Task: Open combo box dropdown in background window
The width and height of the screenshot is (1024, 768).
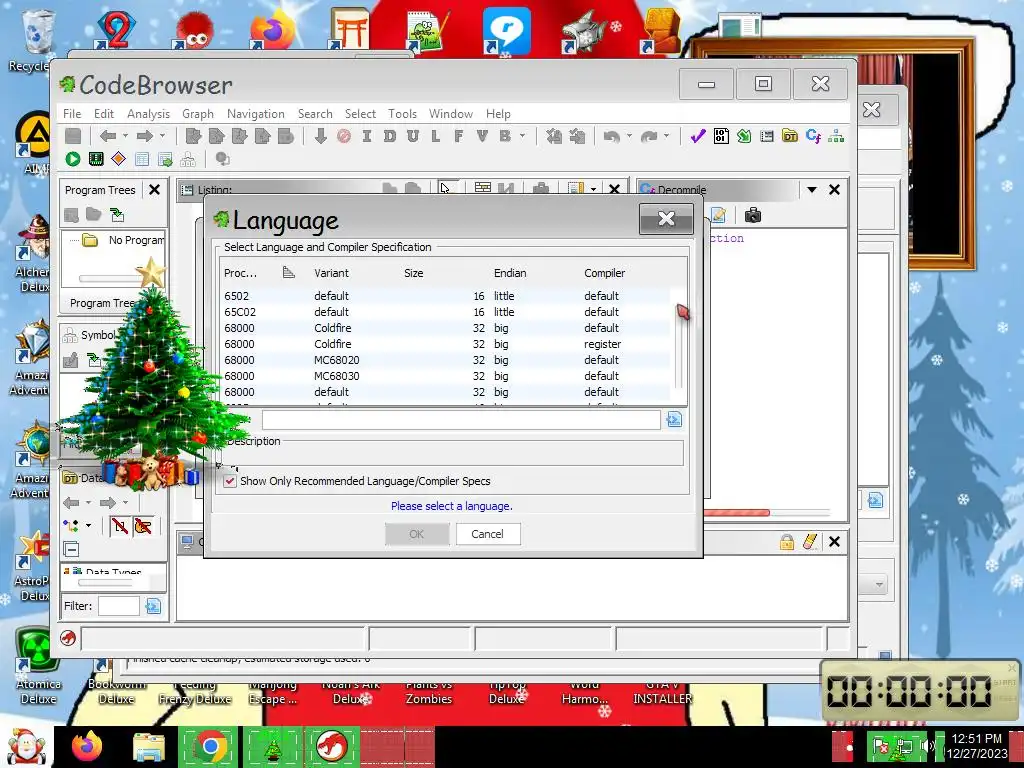Action: [879, 584]
